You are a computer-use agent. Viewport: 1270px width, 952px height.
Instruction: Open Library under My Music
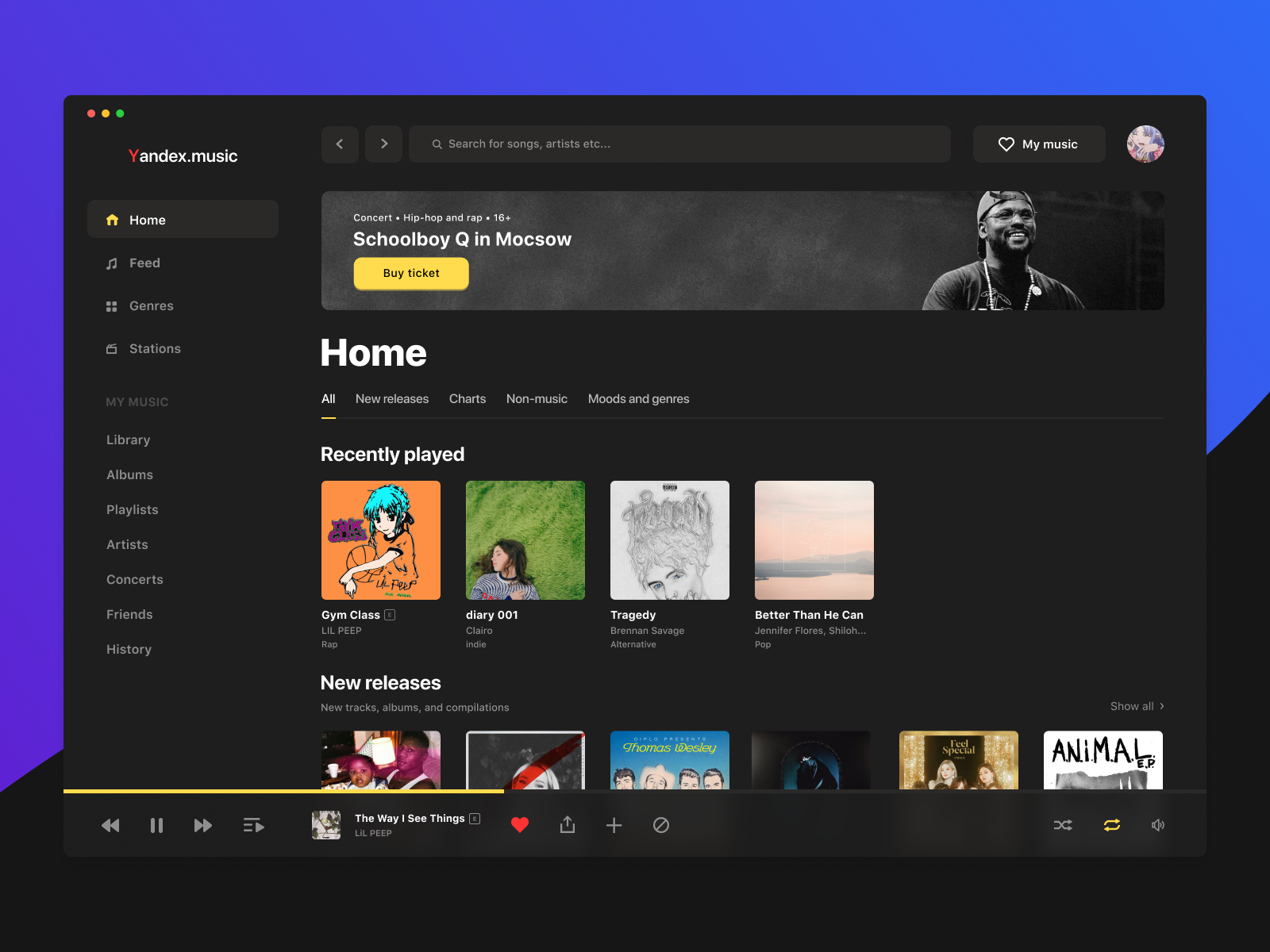pyautogui.click(x=128, y=440)
